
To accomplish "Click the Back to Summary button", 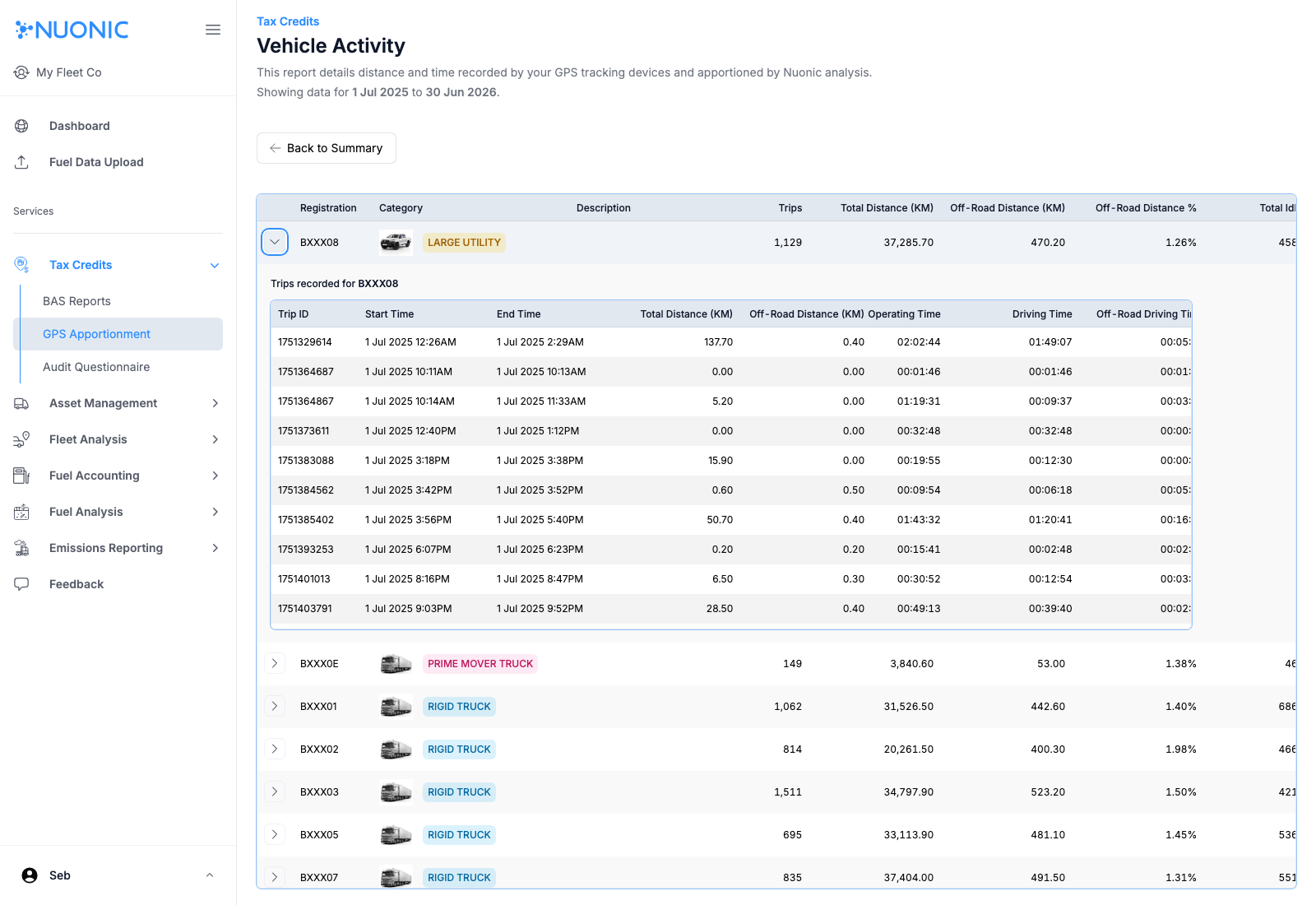I will [x=326, y=148].
